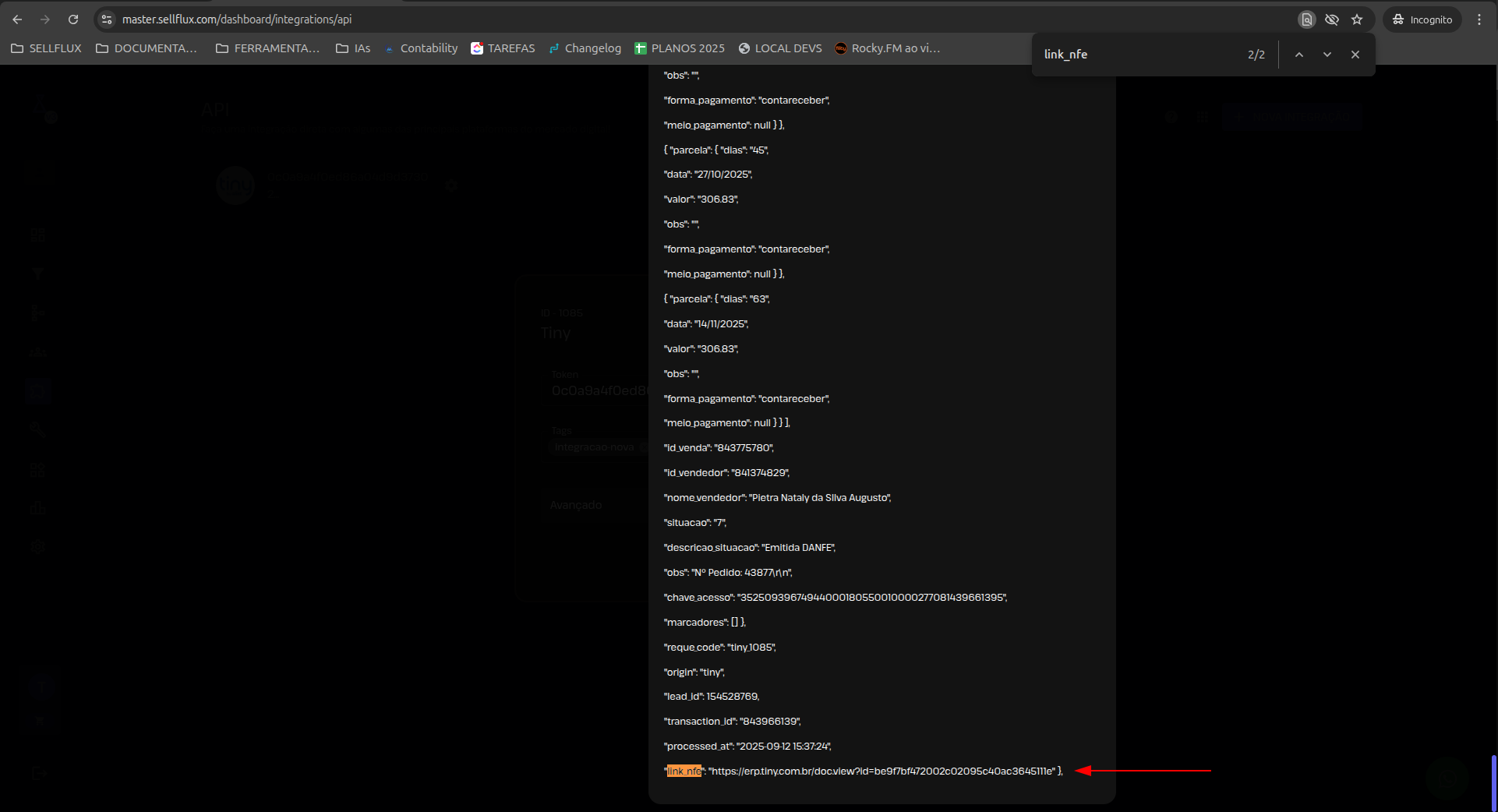The height and width of the screenshot is (812, 1498).
Task: Click the nome_vendedor Pietra Nataly line
Action: (x=777, y=498)
